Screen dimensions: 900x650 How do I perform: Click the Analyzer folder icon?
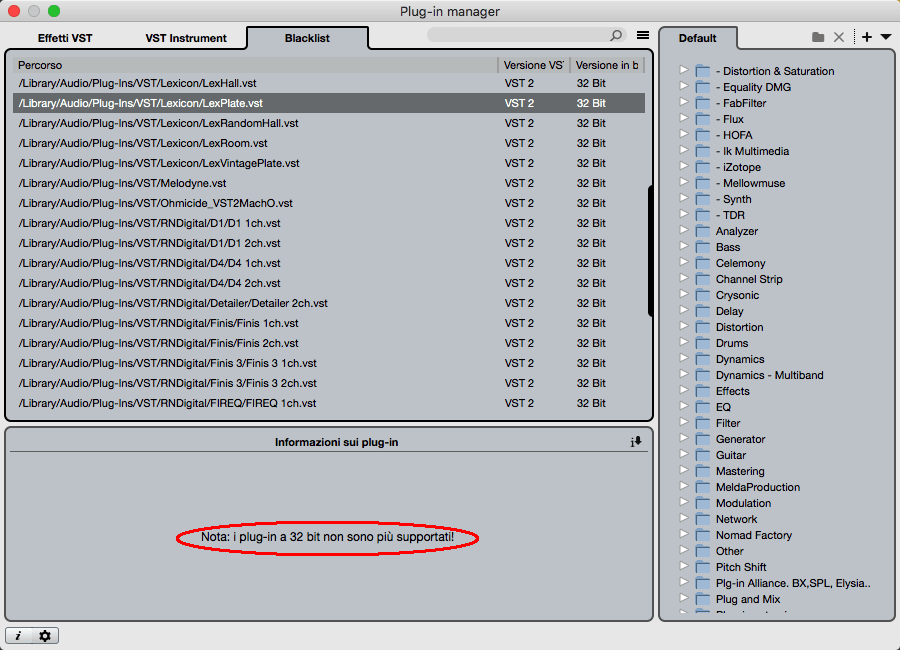pos(703,231)
